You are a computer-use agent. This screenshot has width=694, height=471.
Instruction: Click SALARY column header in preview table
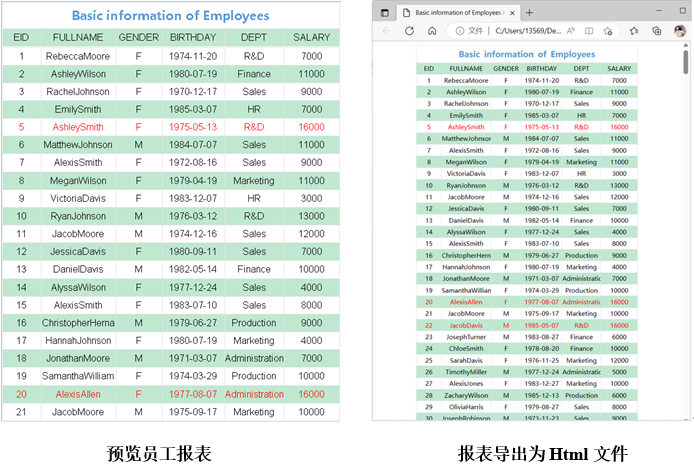pos(312,38)
